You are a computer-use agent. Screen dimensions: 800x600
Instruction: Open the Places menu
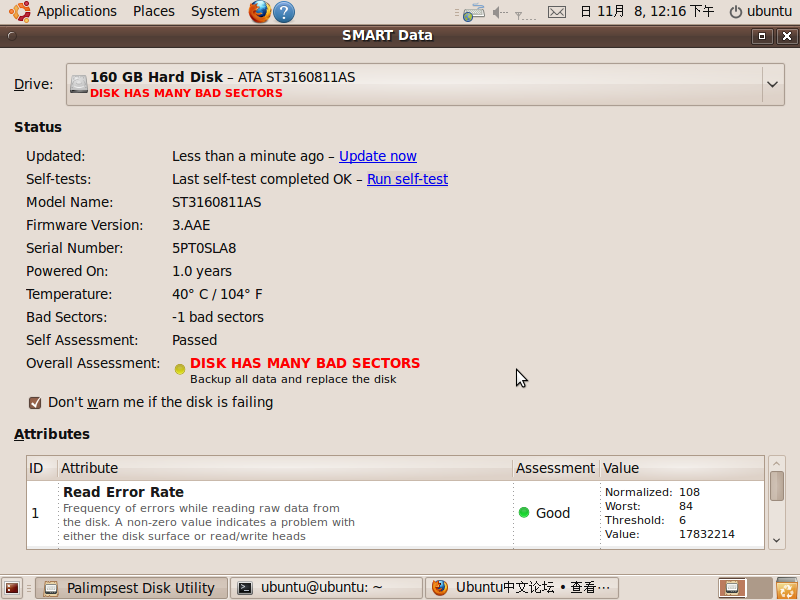tap(154, 11)
